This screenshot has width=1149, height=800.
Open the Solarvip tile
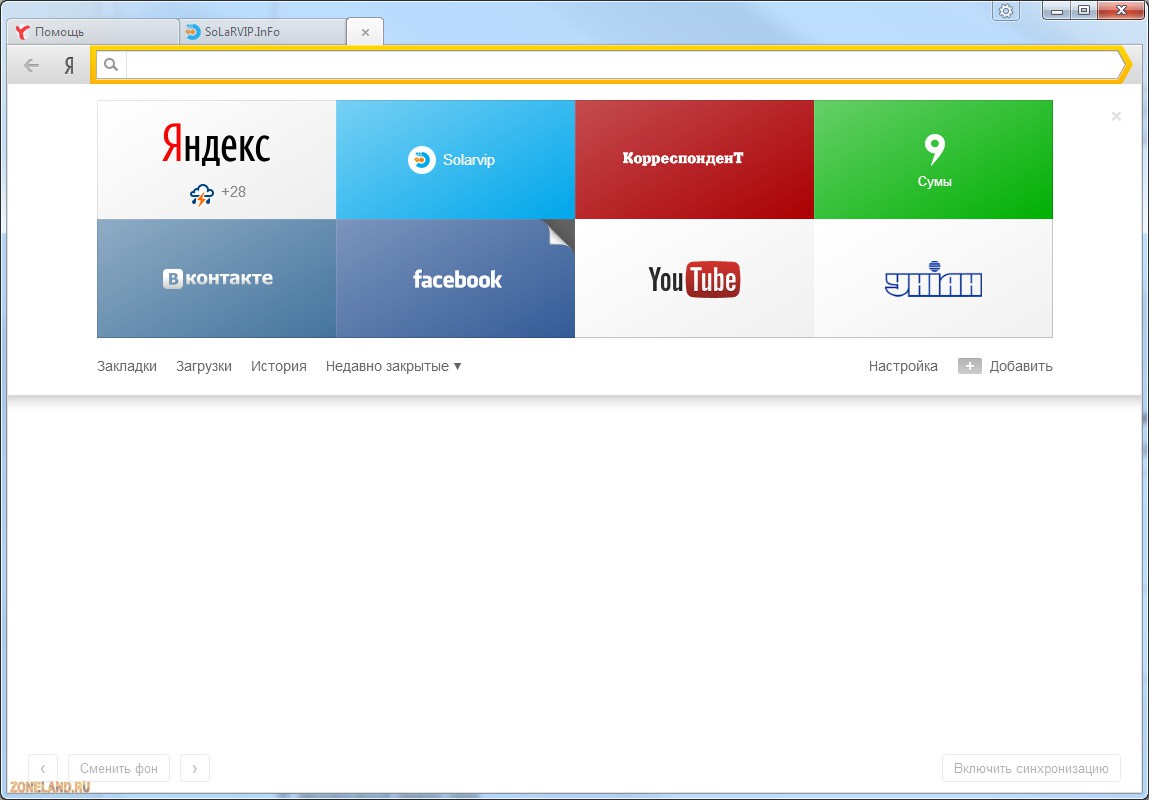coord(455,160)
